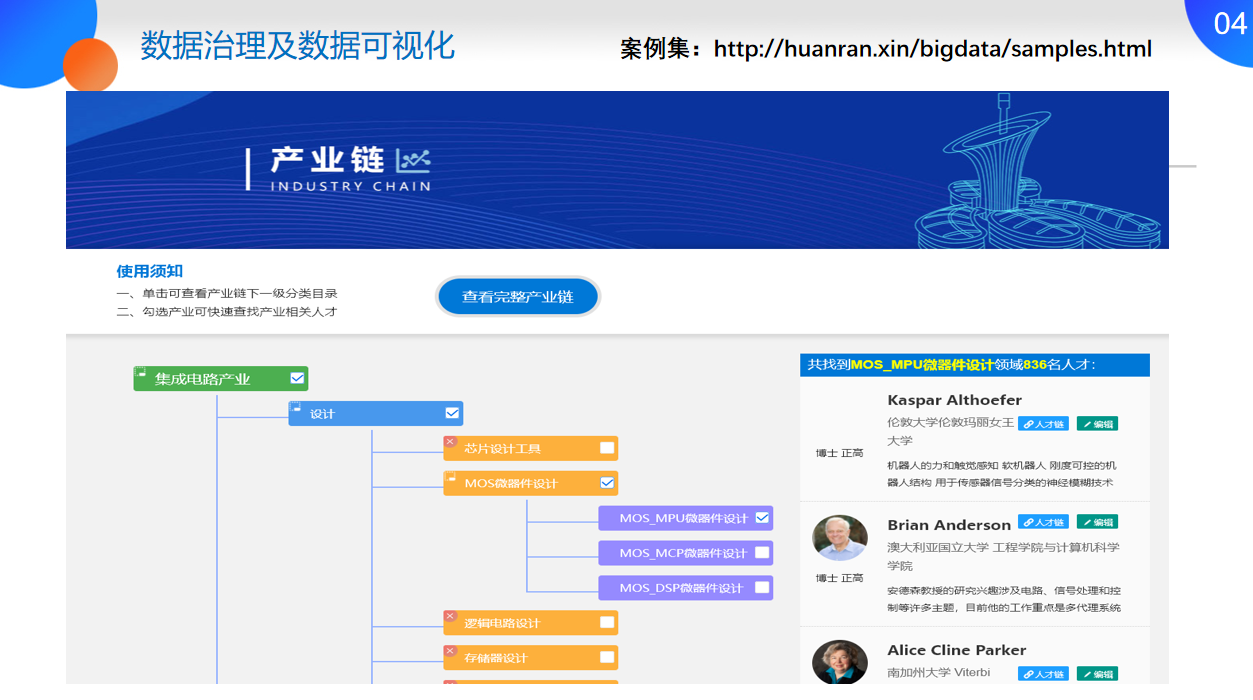
Task: Collapse the 集成电路产业 root node
Action: coord(140,373)
